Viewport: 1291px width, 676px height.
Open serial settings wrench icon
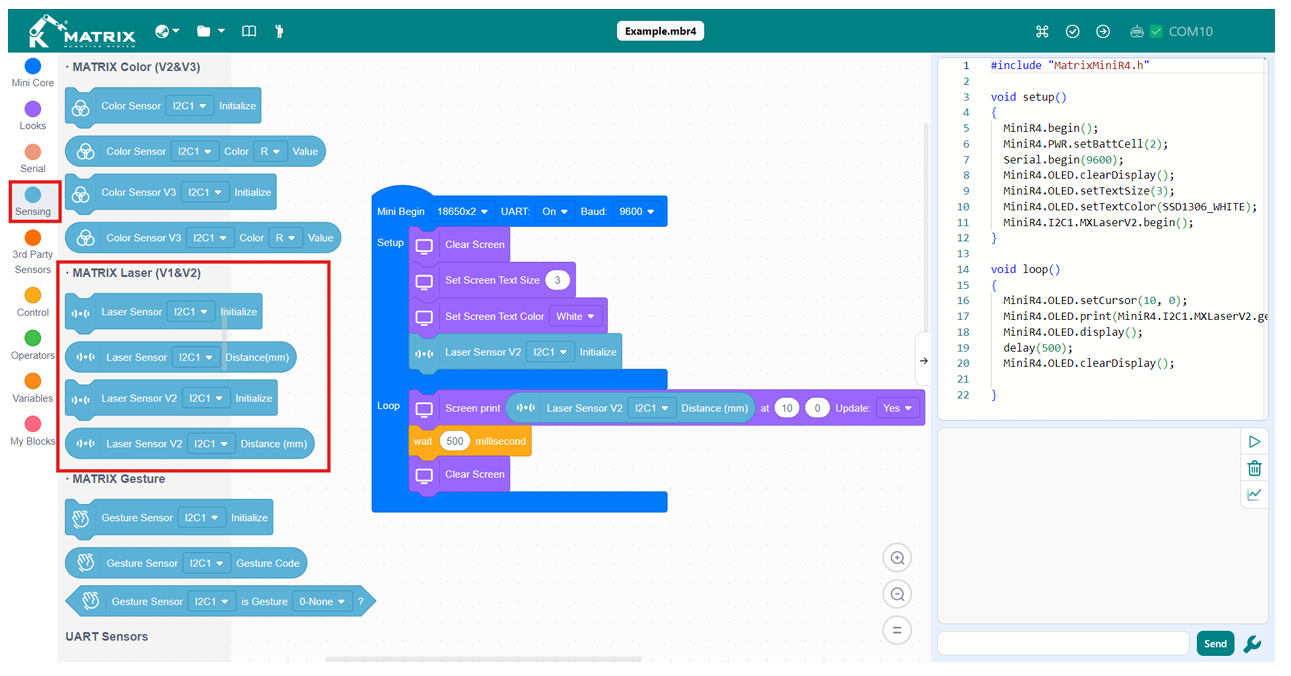(x=1252, y=644)
